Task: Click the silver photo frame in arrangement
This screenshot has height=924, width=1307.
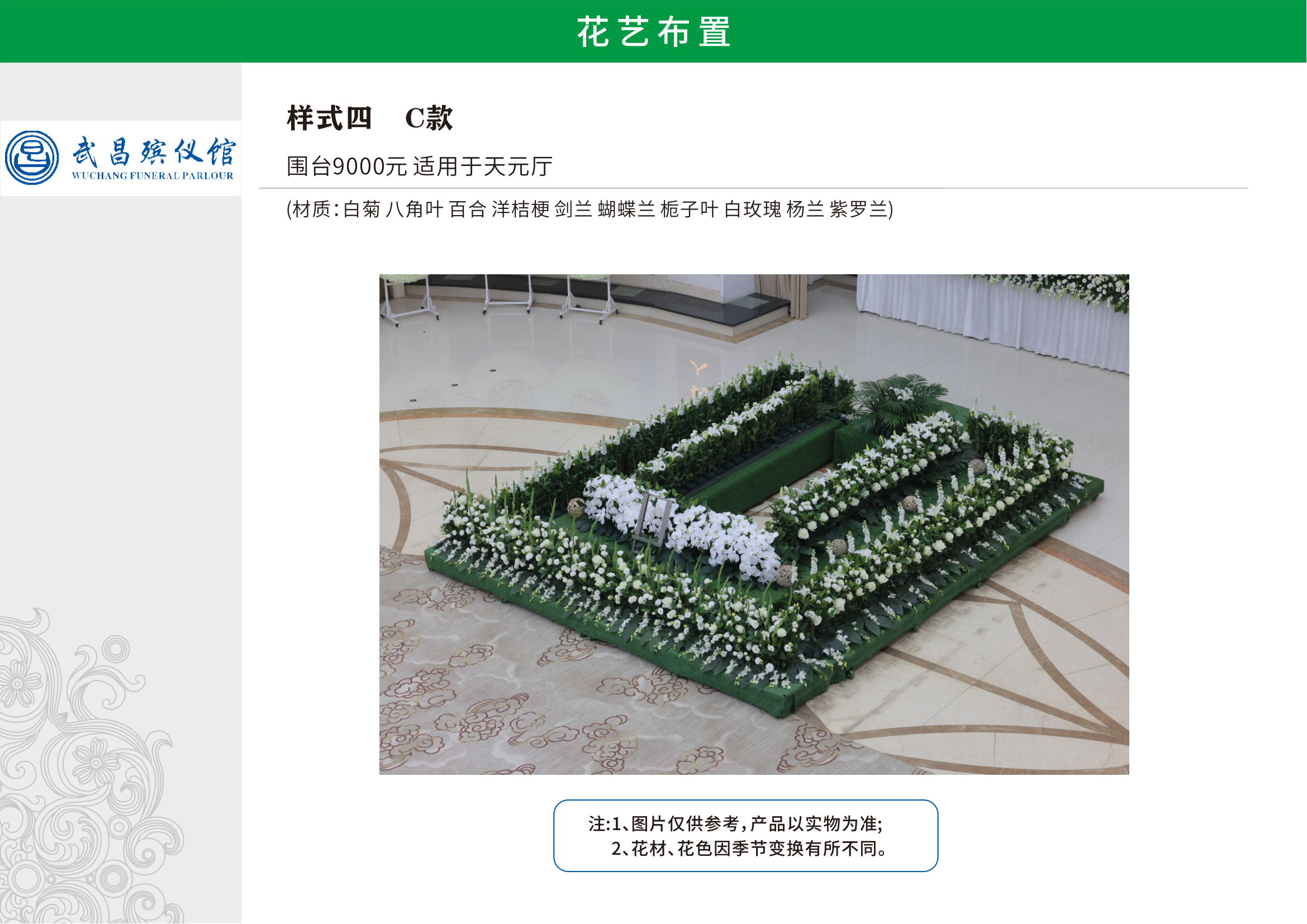Action: tap(652, 519)
